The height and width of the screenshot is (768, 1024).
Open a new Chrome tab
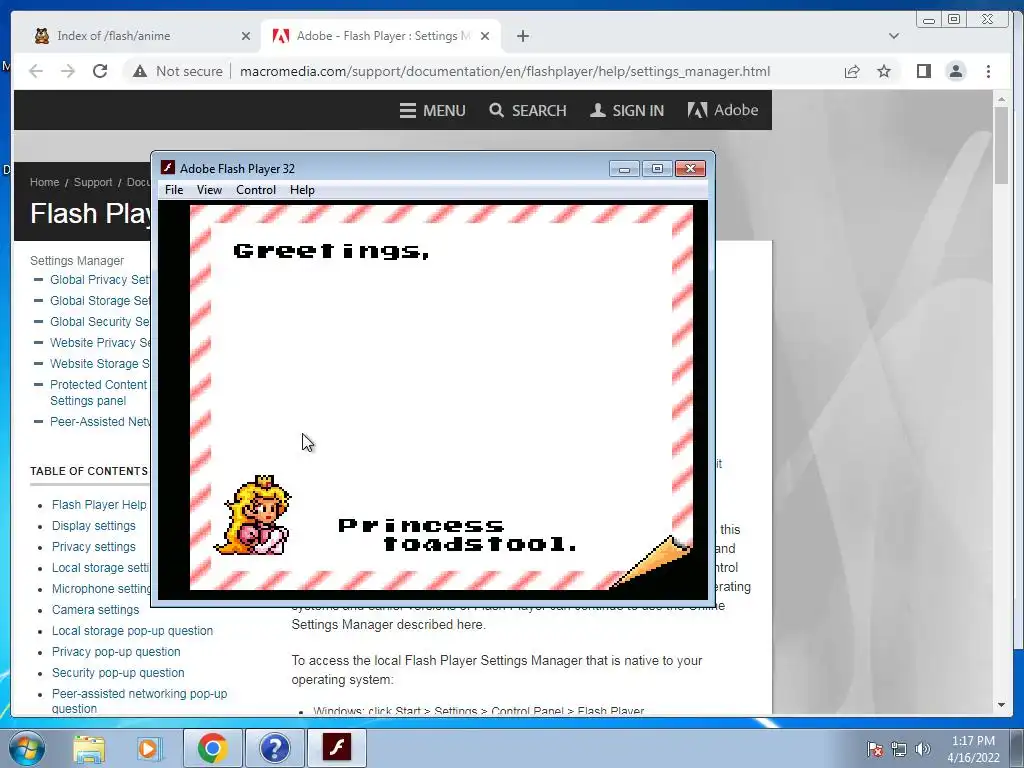coord(522,36)
